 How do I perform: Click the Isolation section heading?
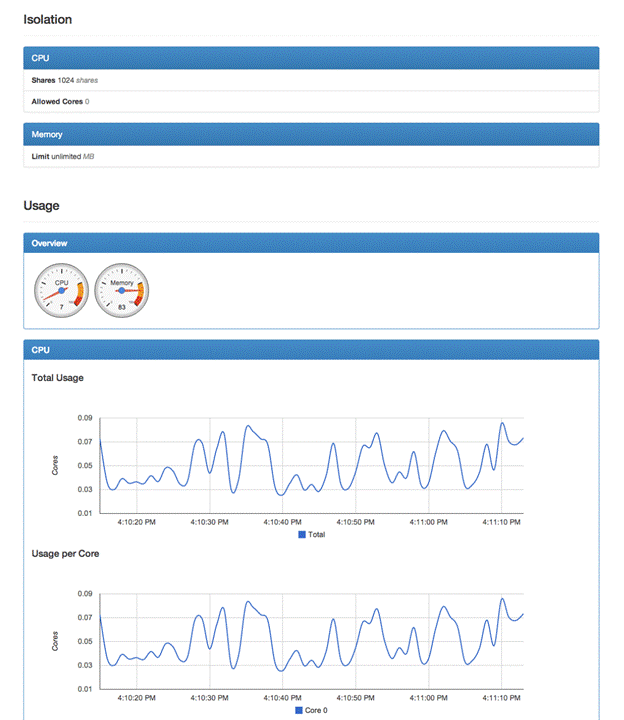(x=47, y=19)
